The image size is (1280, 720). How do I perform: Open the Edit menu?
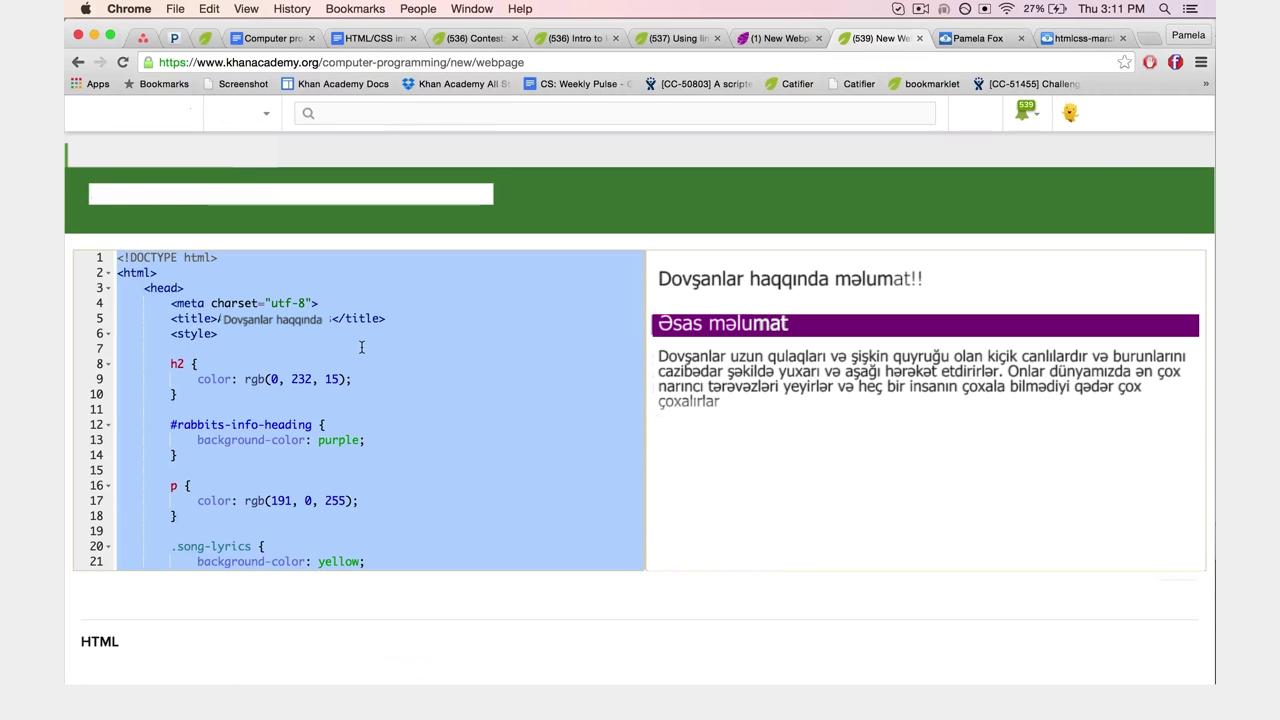[x=209, y=9]
